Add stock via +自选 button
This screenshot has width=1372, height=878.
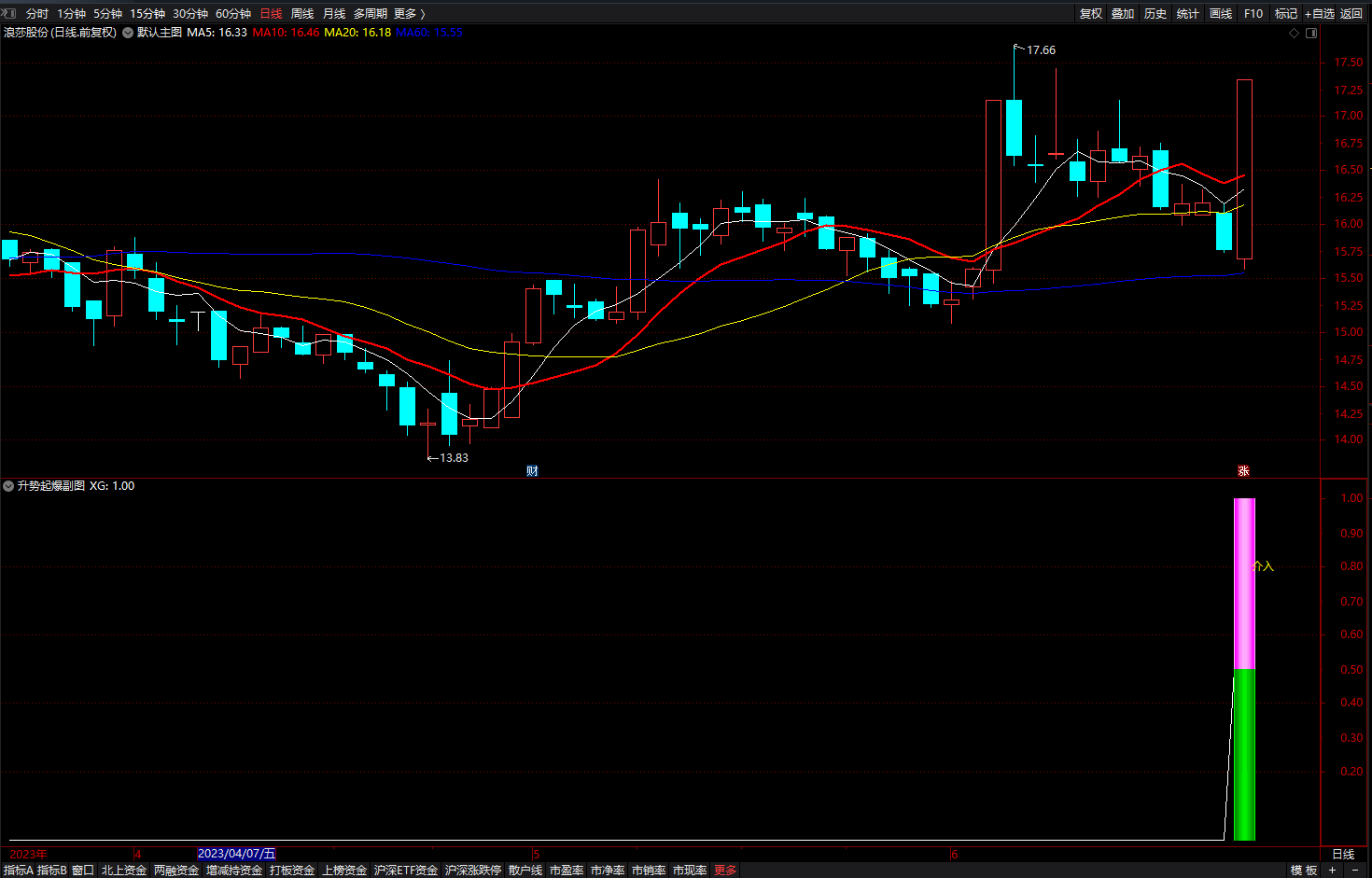click(1320, 14)
